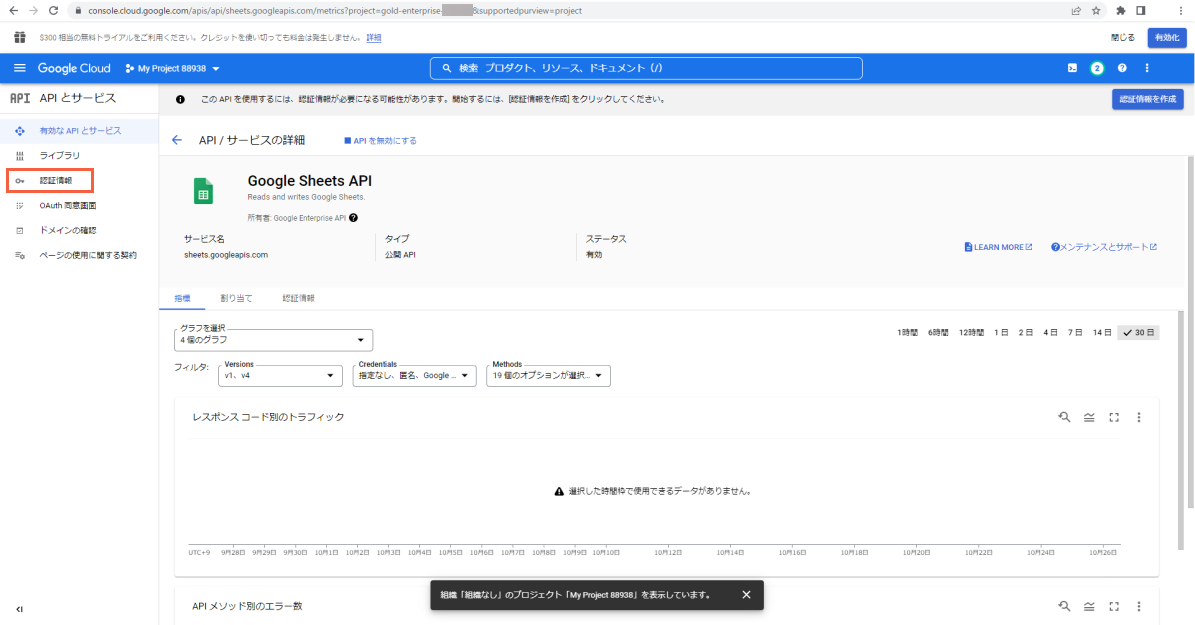Open notifications showing 2 pending items
This screenshot has height=625, width=1195.
pos(1096,68)
